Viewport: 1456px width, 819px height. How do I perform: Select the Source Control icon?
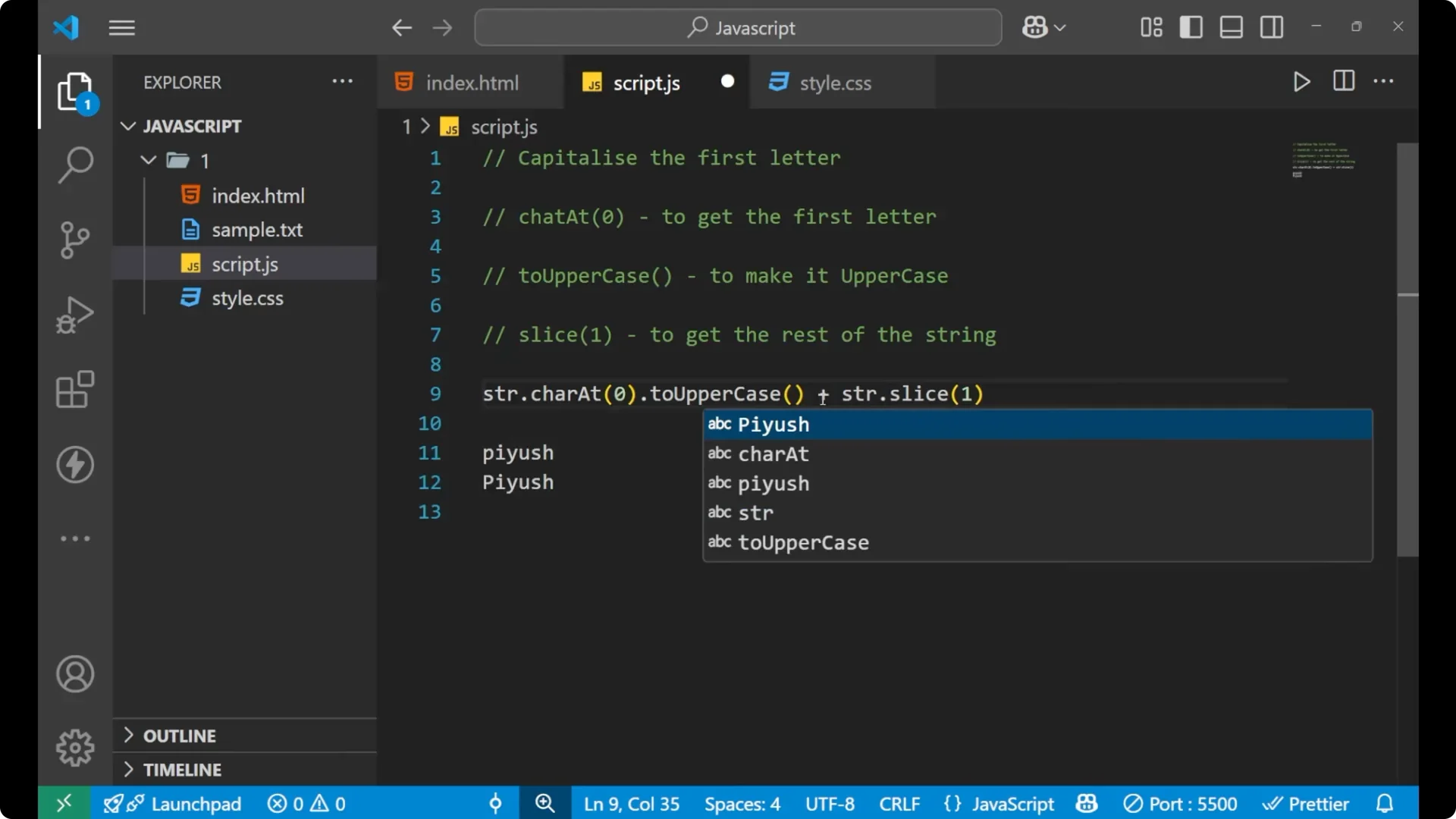pos(74,240)
